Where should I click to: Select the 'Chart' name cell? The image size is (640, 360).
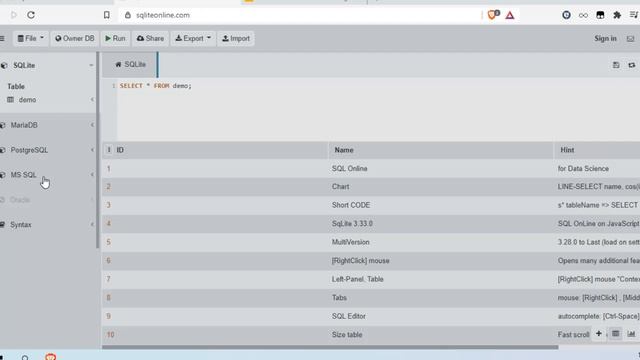click(340, 187)
